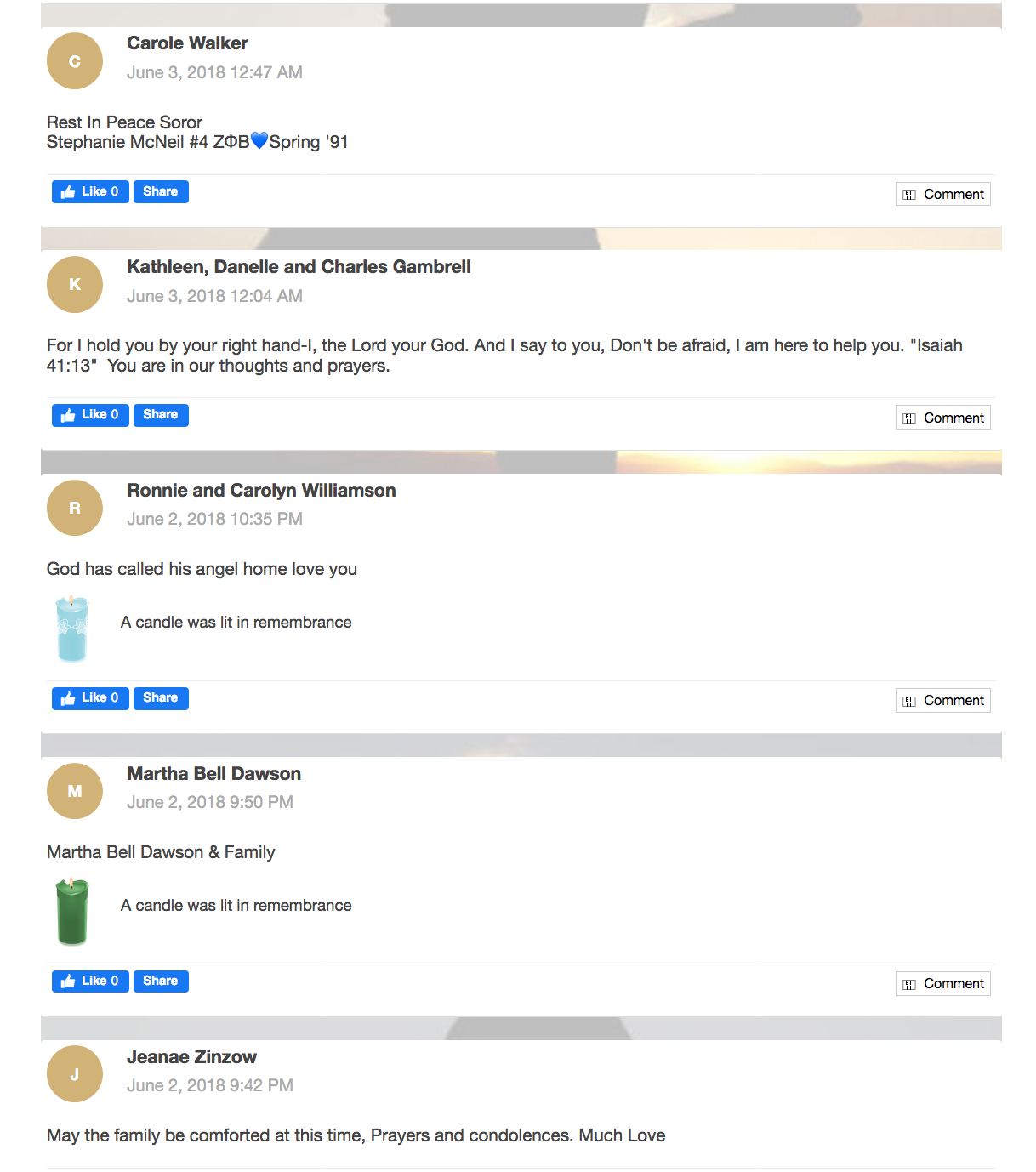Share Carole Walker's post
Image resolution: width=1036 pixels, height=1172 pixels.
[161, 191]
